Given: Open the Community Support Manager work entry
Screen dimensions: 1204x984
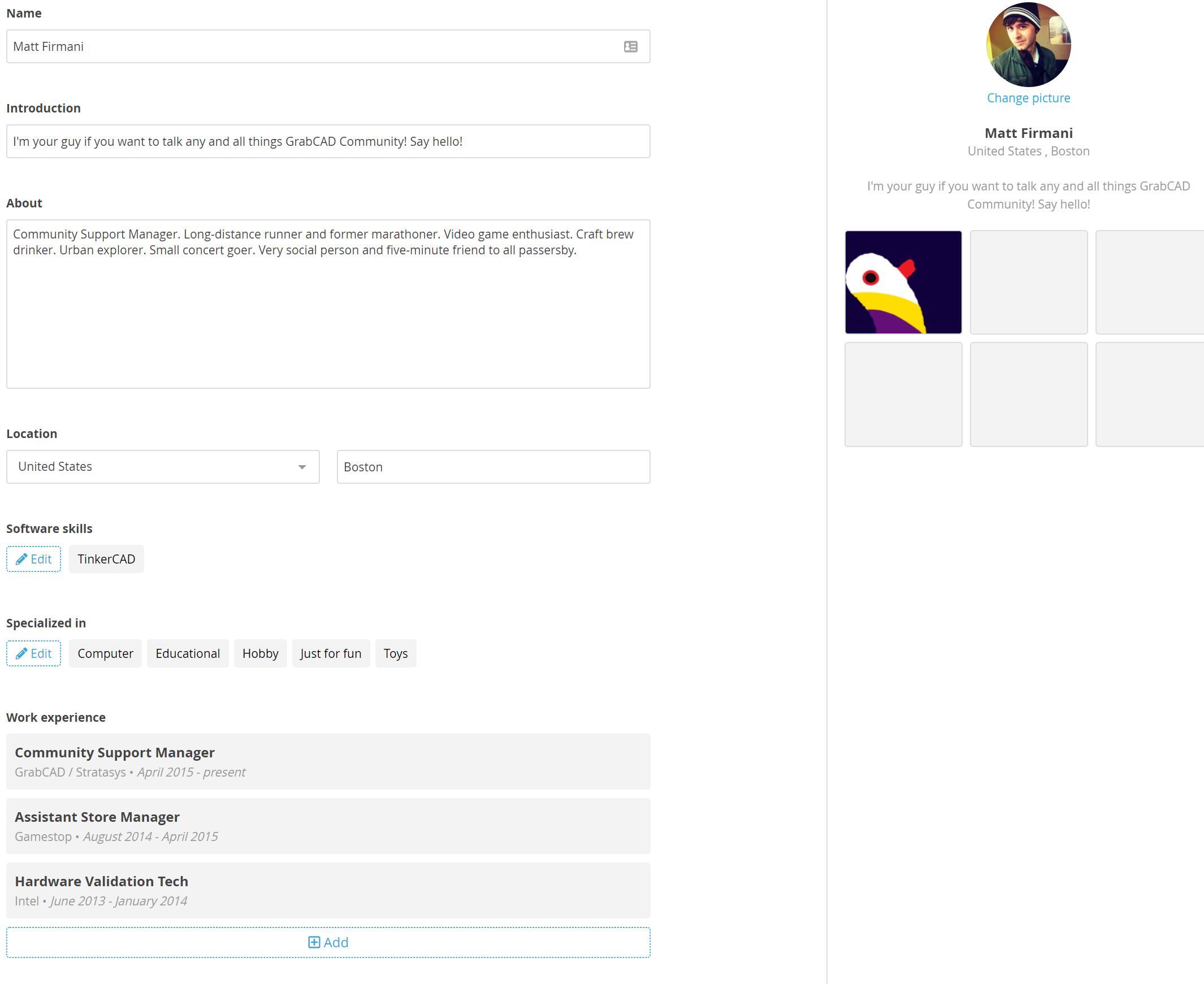Looking at the screenshot, I should click(x=328, y=761).
